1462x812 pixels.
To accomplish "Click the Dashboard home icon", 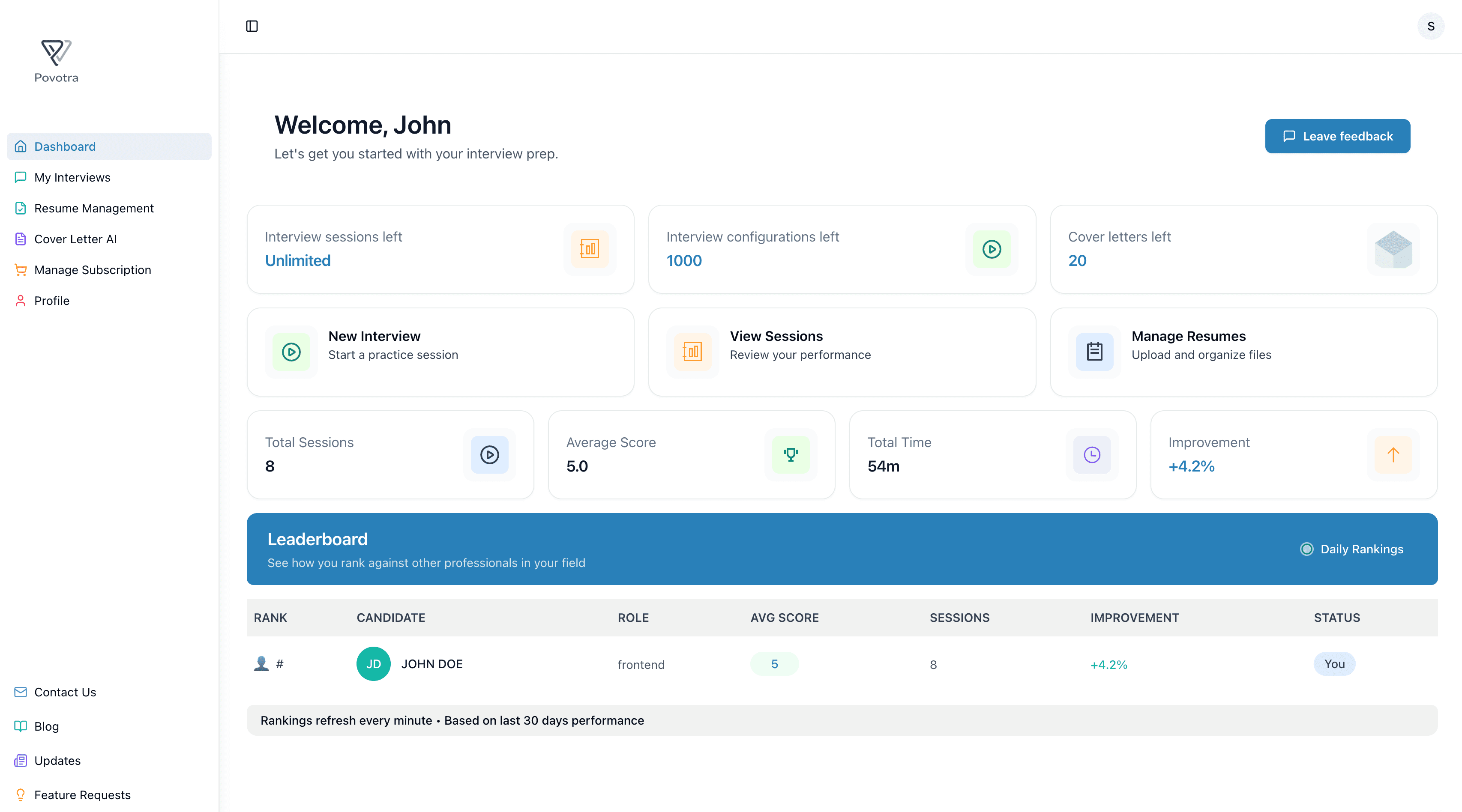I will [x=21, y=146].
